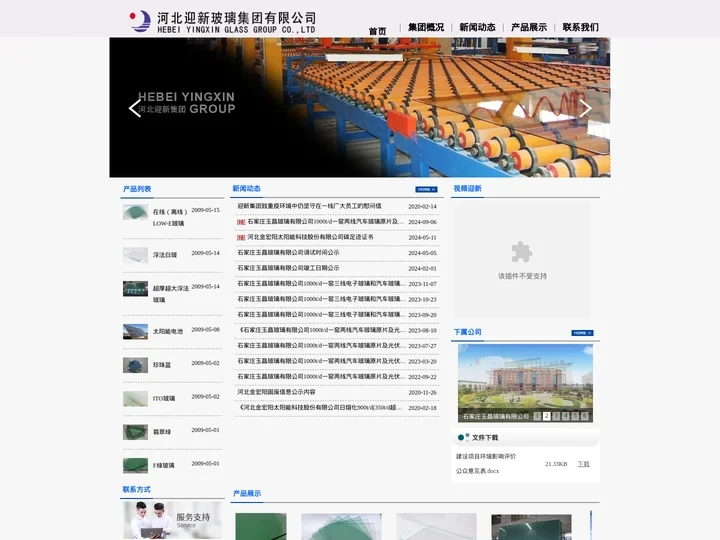Screen dimensions: 720x540
Task: Open the fourth glass panel thumbnail in 产品展示
Action: point(531,526)
